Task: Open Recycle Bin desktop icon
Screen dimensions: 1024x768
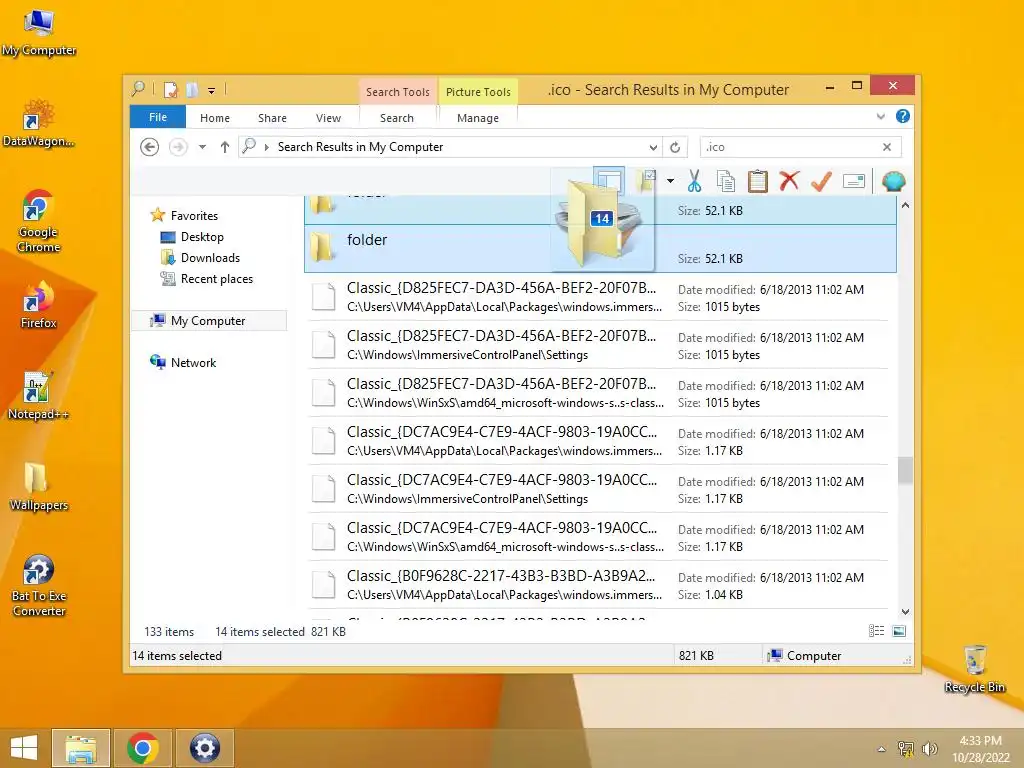Action: click(974, 668)
